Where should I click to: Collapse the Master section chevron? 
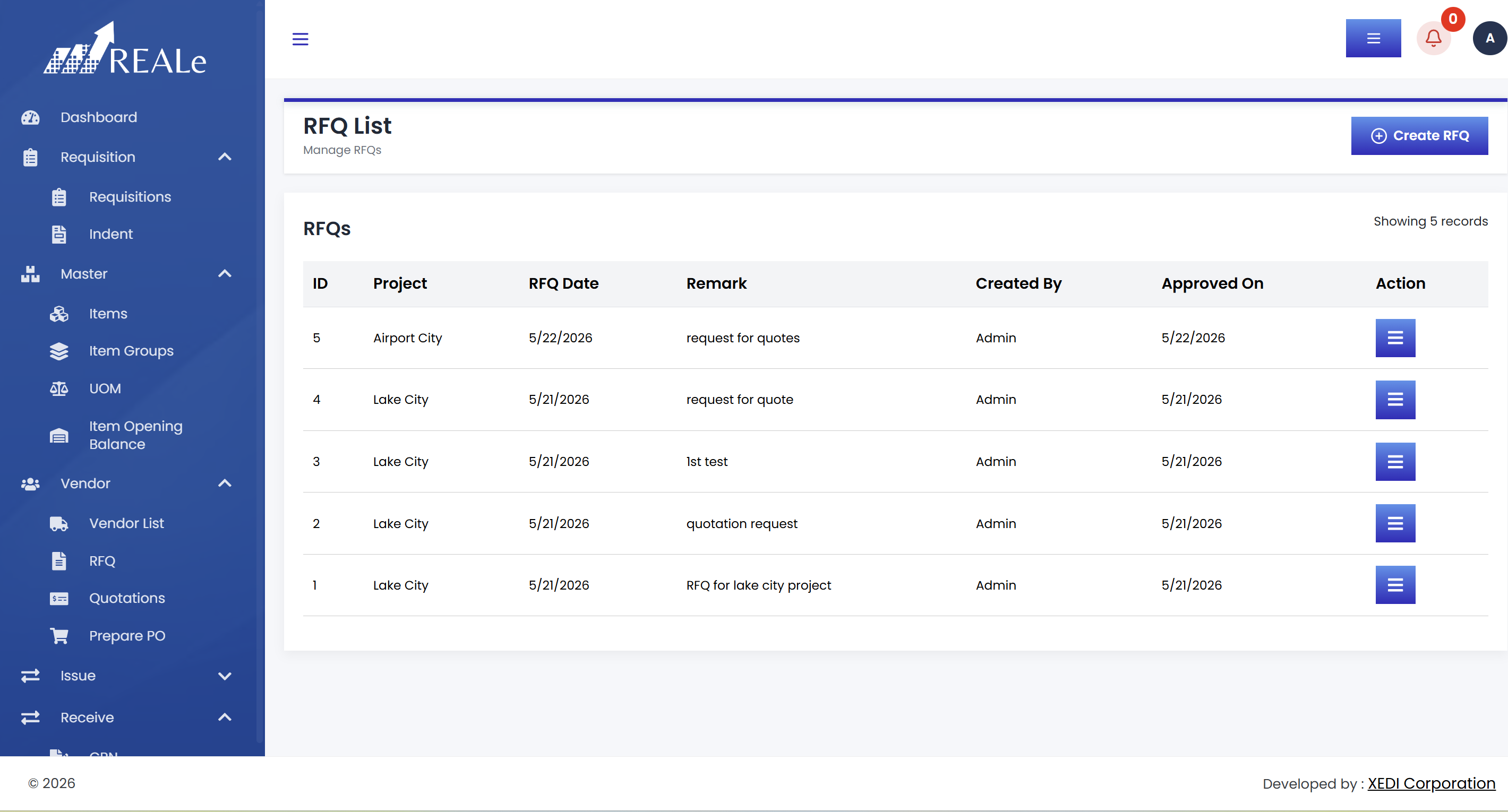225,274
